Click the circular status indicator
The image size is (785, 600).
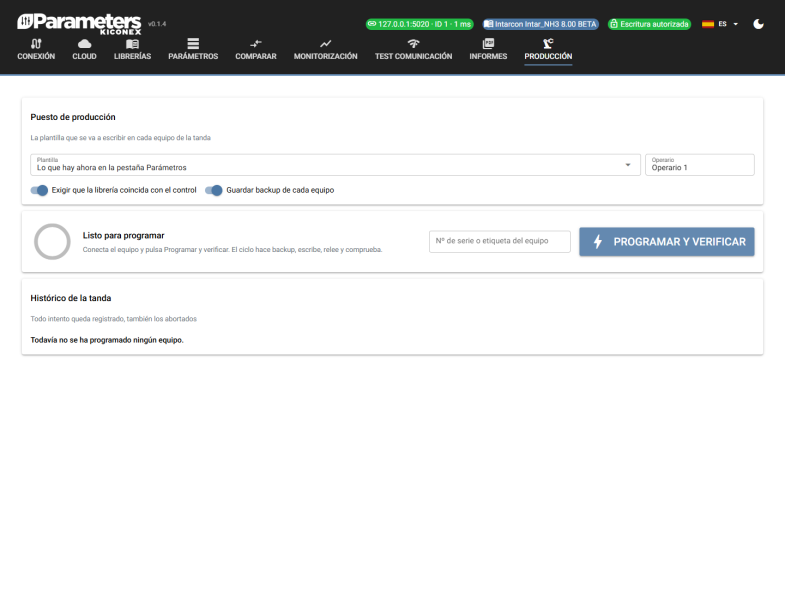coord(52,241)
